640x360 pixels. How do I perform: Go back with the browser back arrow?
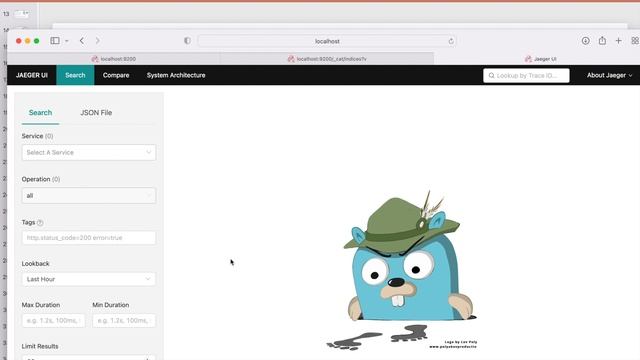tap(82, 41)
